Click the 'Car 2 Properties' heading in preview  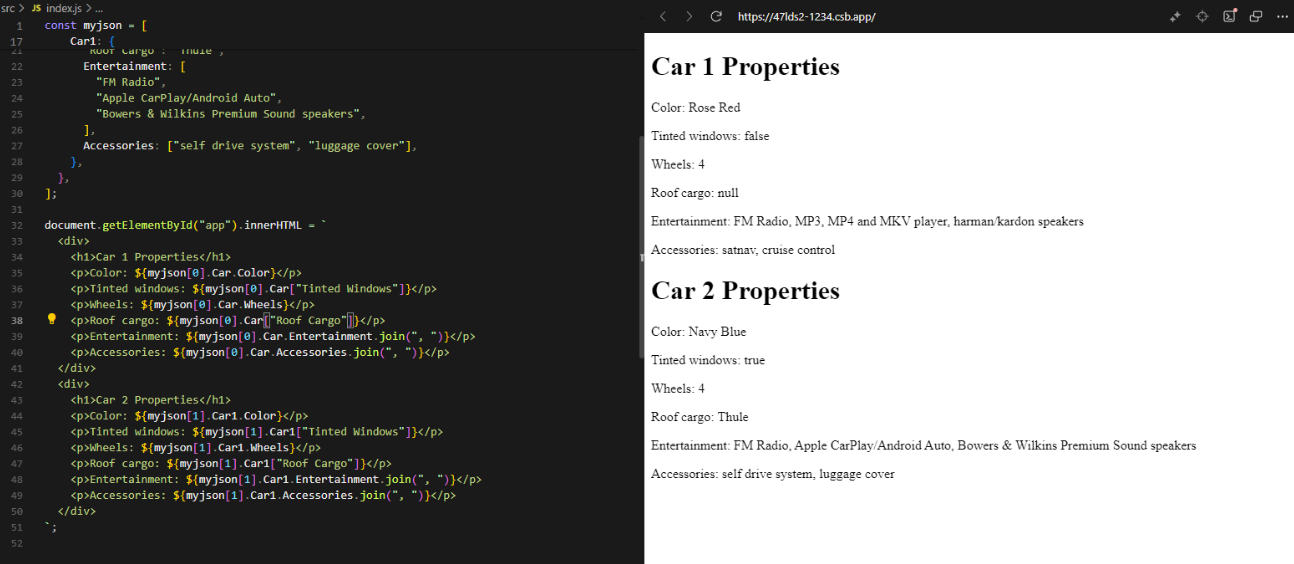[745, 291]
